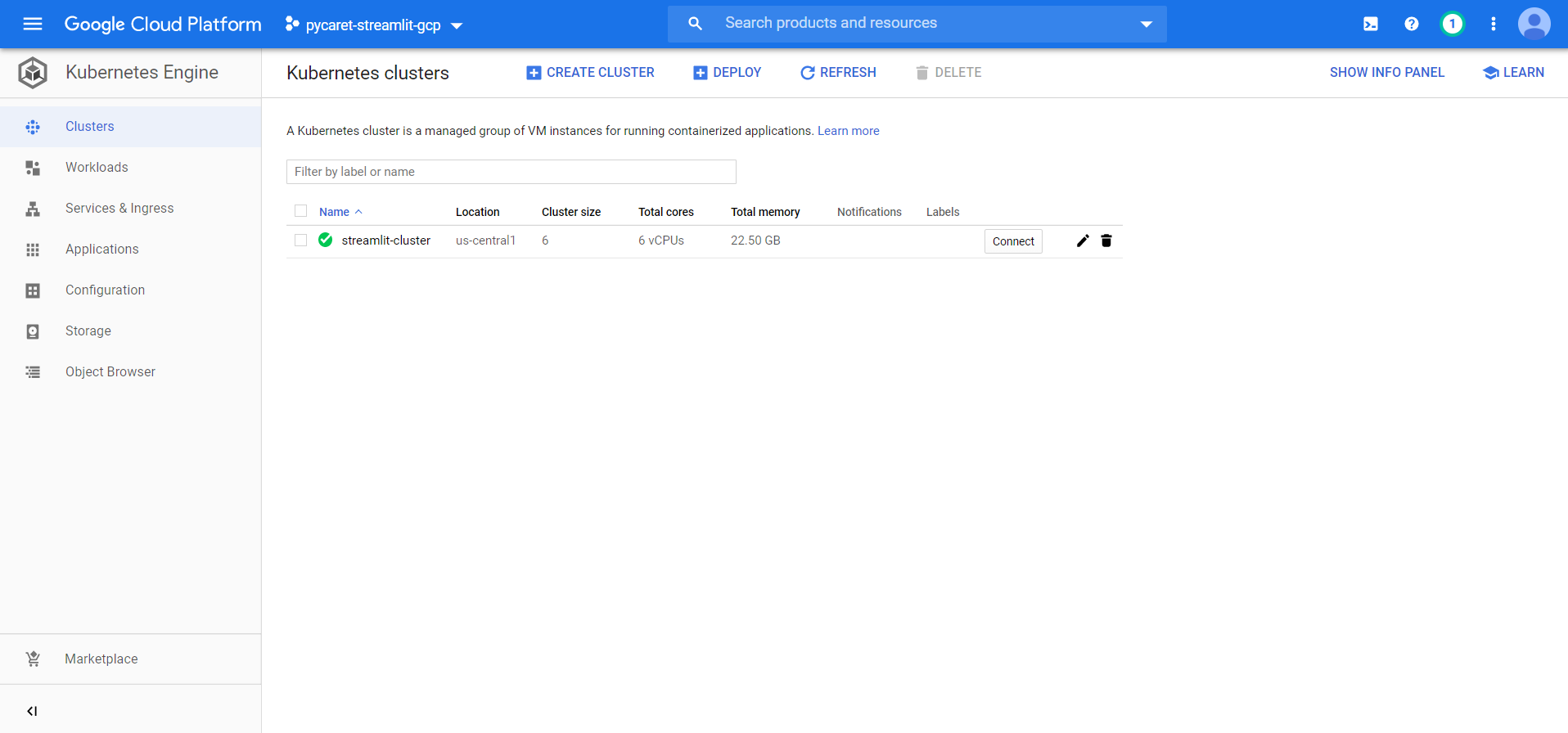View the notifications badge showing 1
1568x733 pixels.
point(1453,24)
